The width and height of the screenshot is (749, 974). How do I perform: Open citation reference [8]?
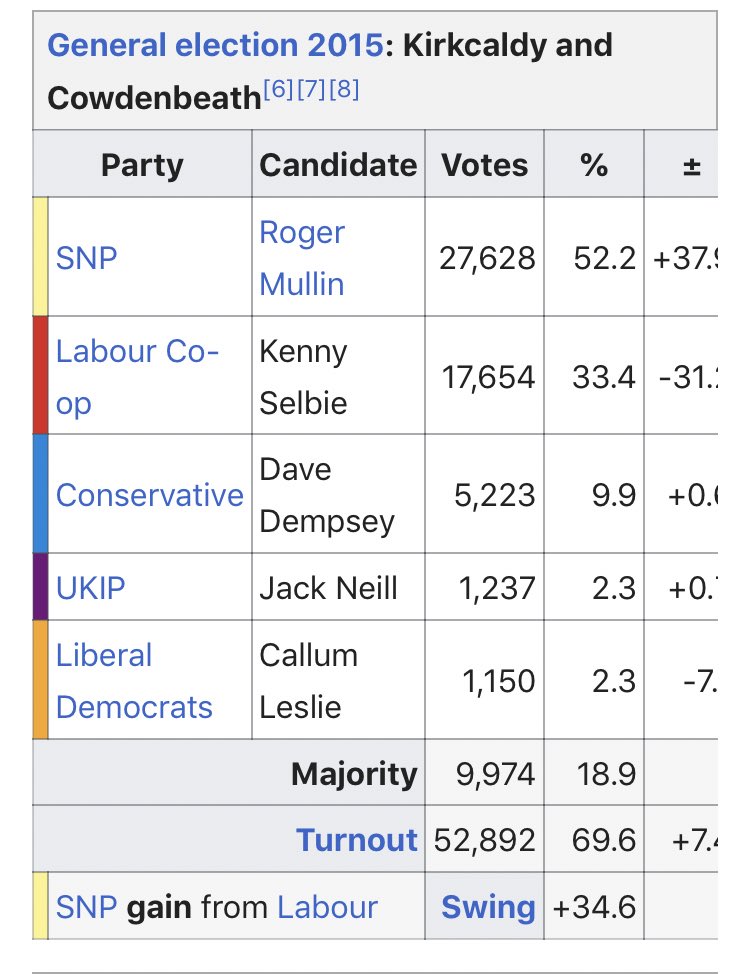[x=343, y=89]
